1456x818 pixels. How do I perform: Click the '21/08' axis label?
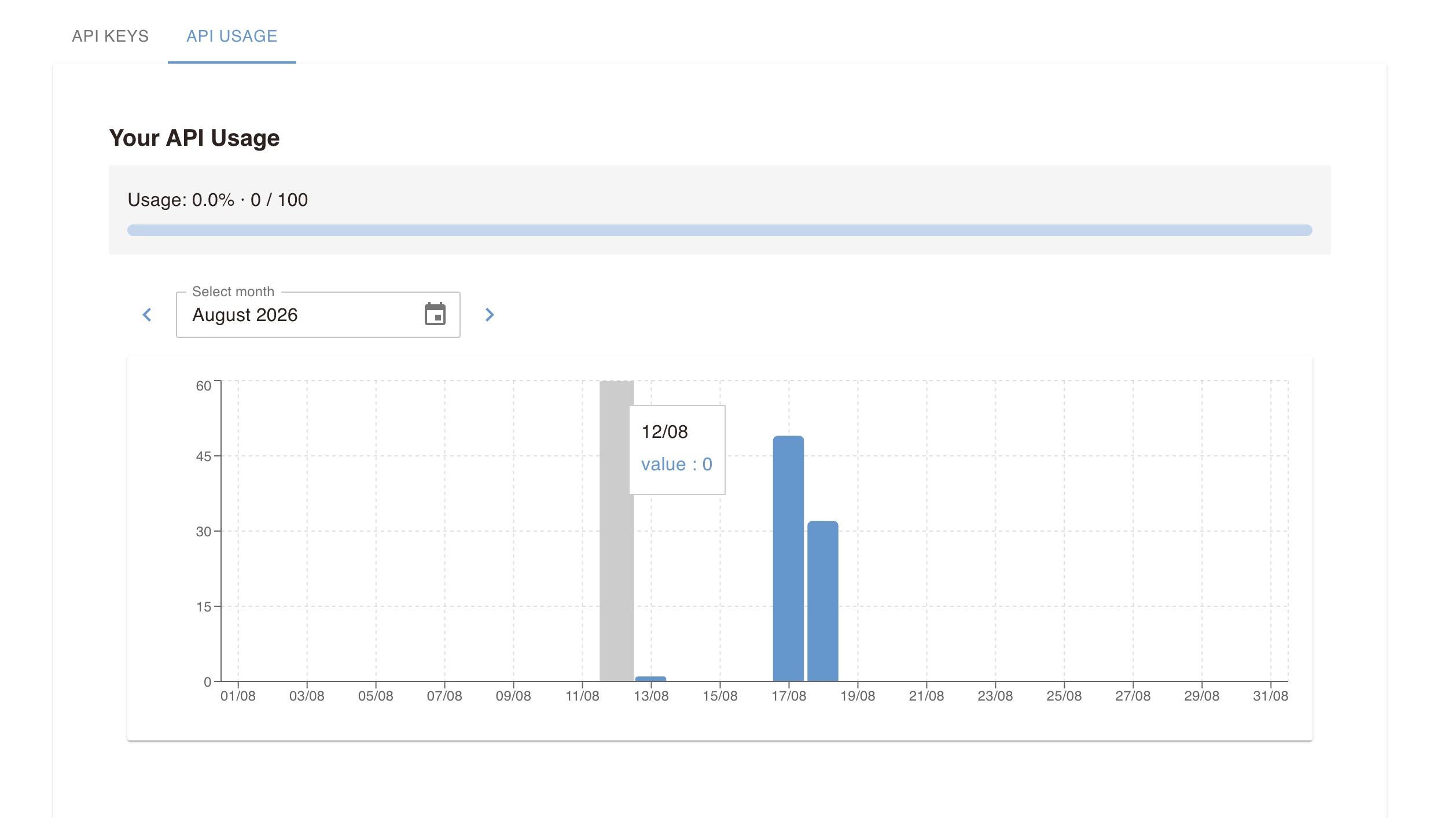(926, 696)
